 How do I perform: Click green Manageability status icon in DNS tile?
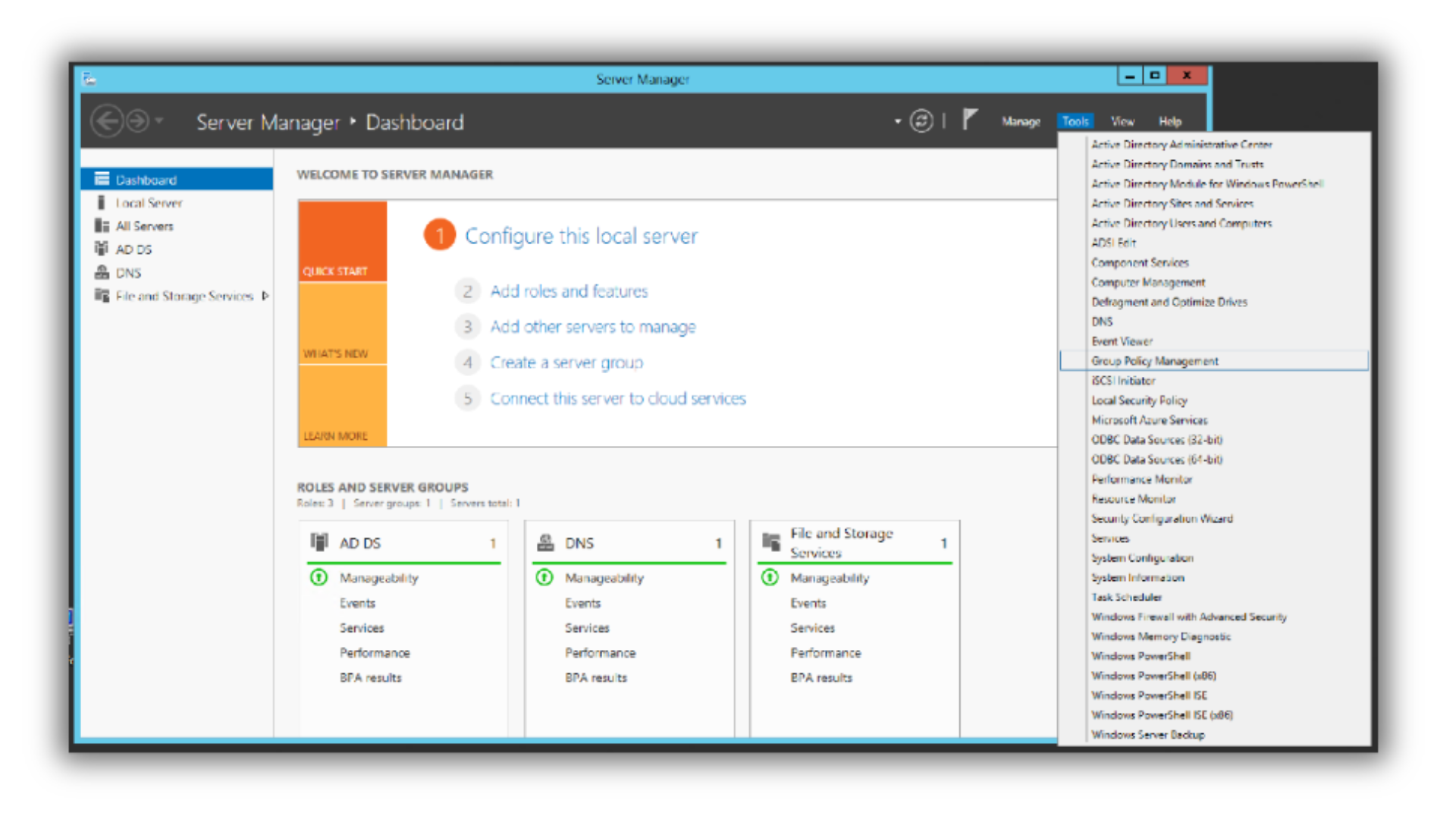pyautogui.click(x=544, y=578)
